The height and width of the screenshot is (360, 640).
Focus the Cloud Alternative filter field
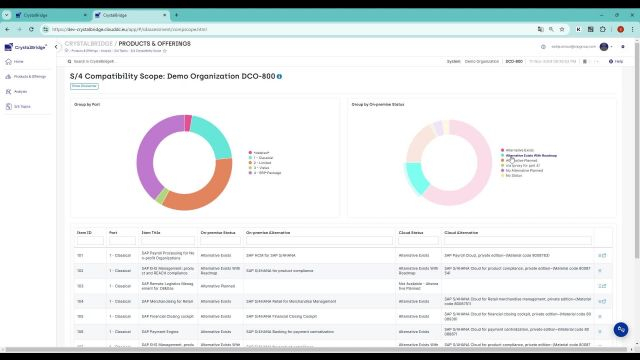pos(518,240)
